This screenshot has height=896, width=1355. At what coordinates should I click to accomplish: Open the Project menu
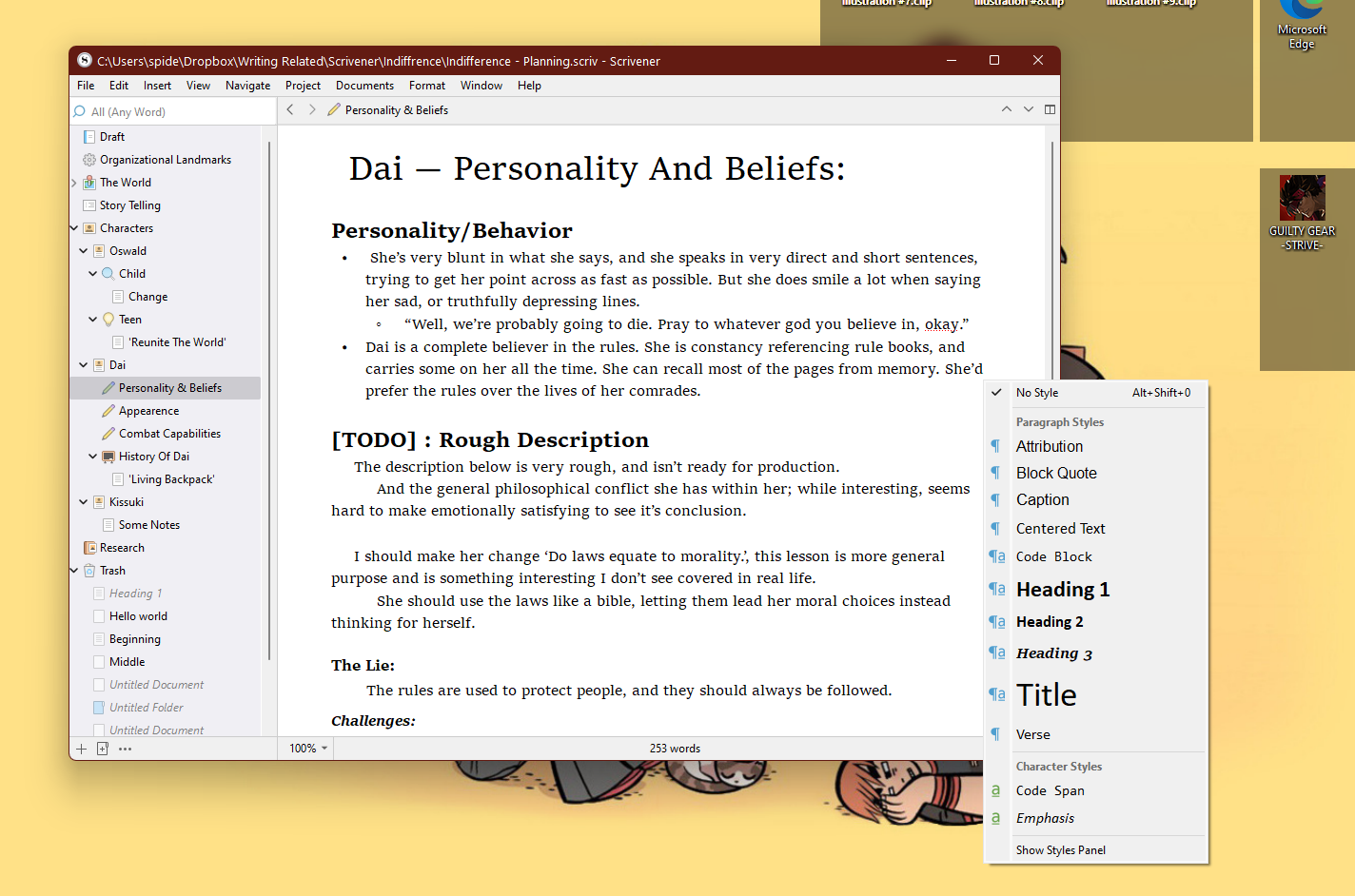(x=303, y=86)
